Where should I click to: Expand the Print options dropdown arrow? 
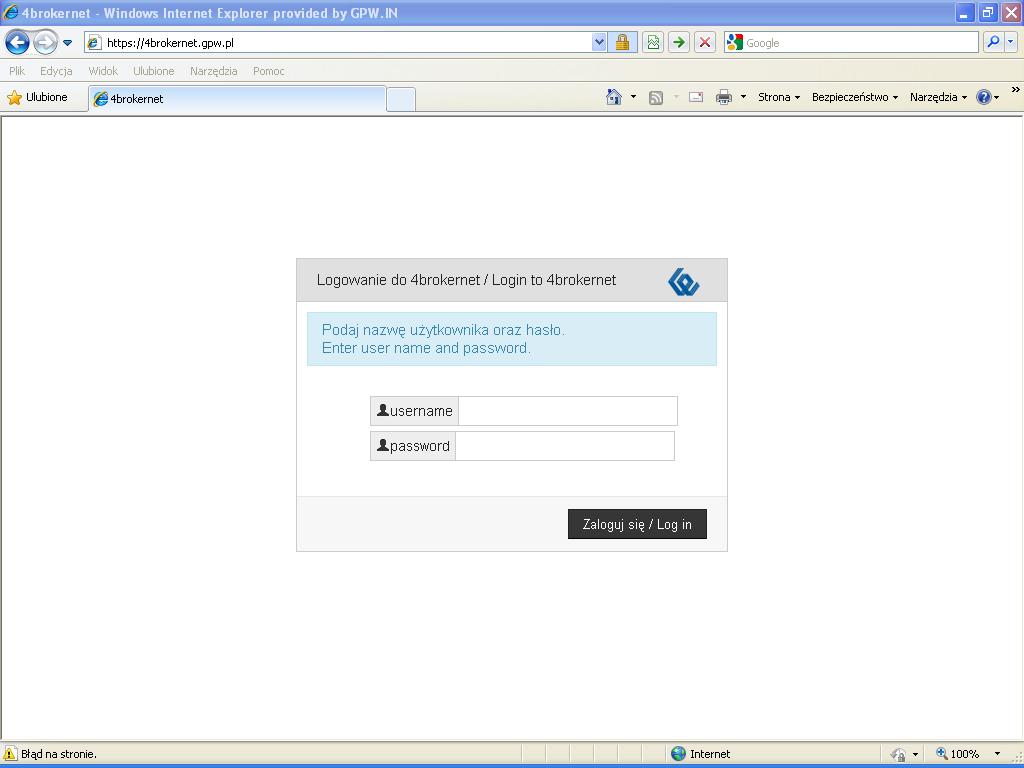coord(743,97)
